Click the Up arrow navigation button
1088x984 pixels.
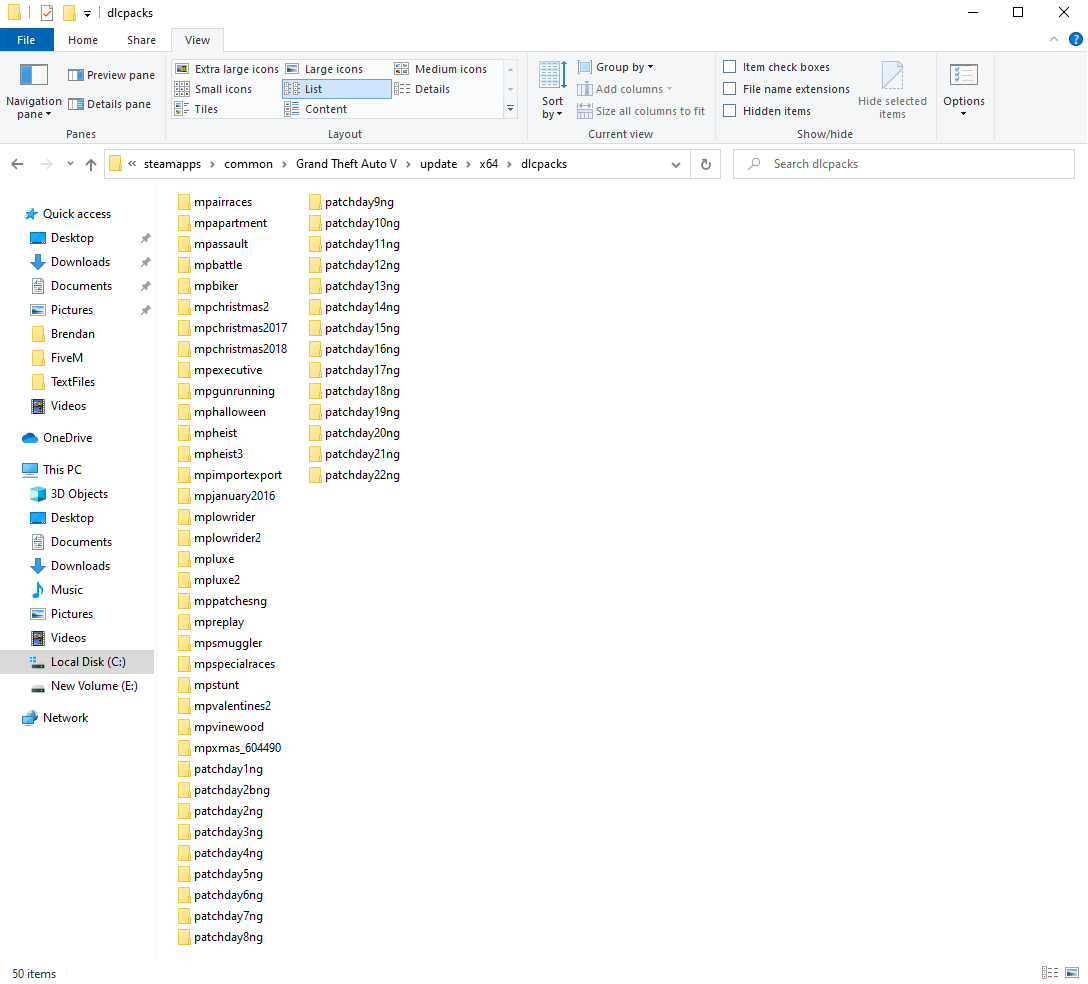(x=91, y=164)
